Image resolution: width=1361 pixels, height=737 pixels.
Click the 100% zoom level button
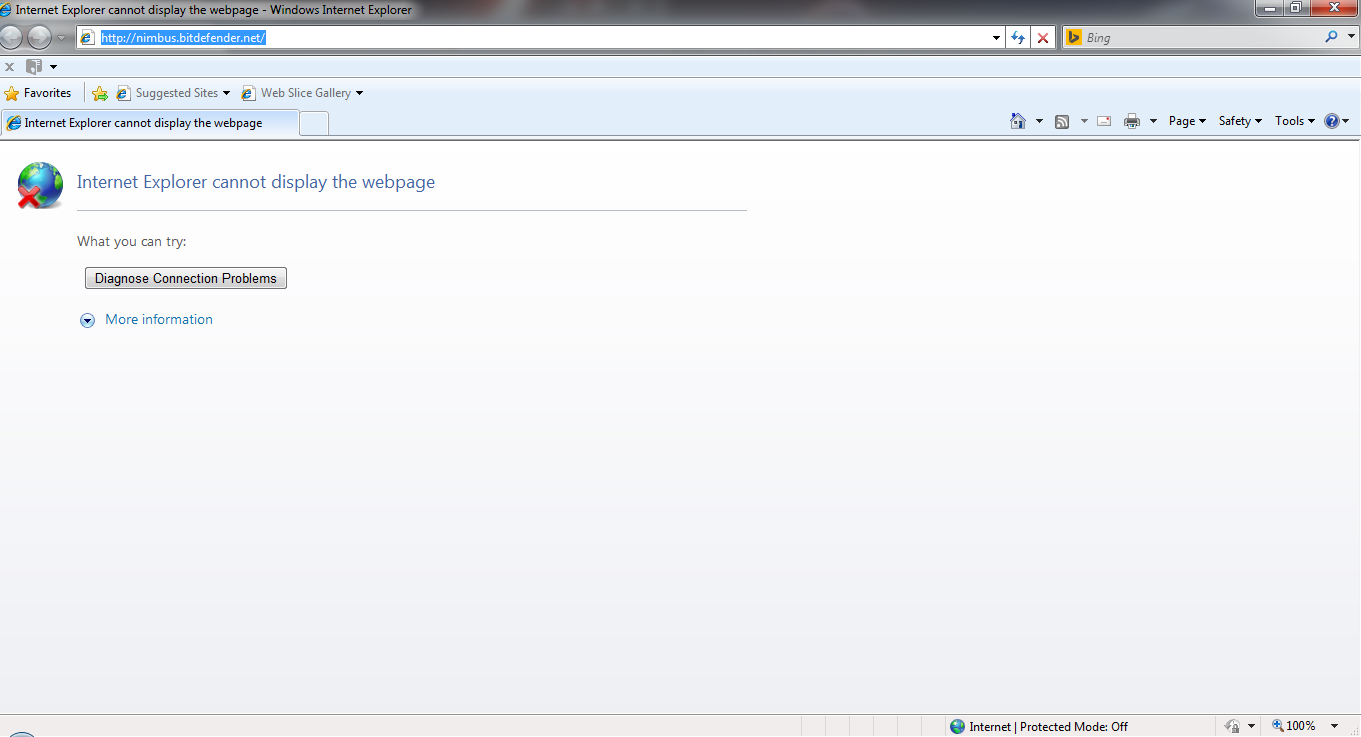(x=1293, y=726)
